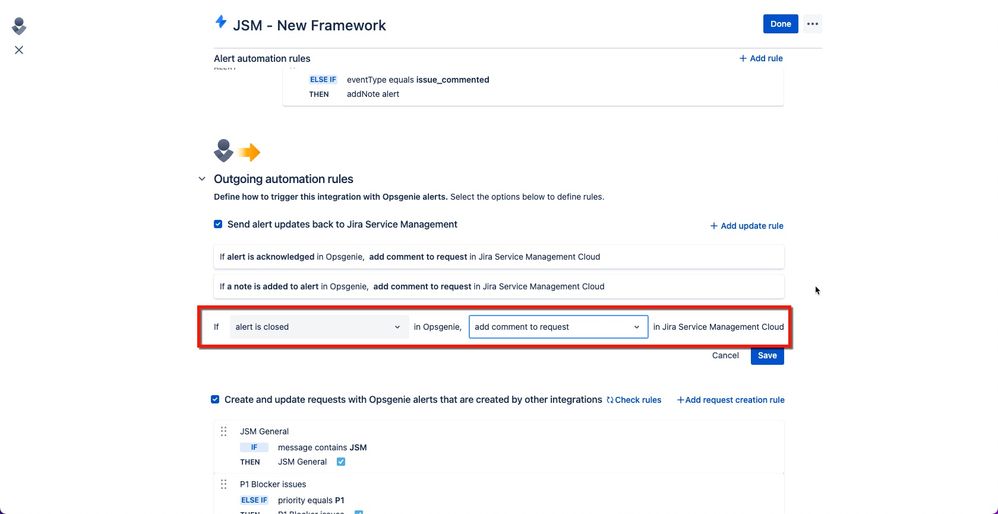998x514 pixels.
Task: Click the Opsgenie logo in left sidebar
Action: (x=19, y=26)
